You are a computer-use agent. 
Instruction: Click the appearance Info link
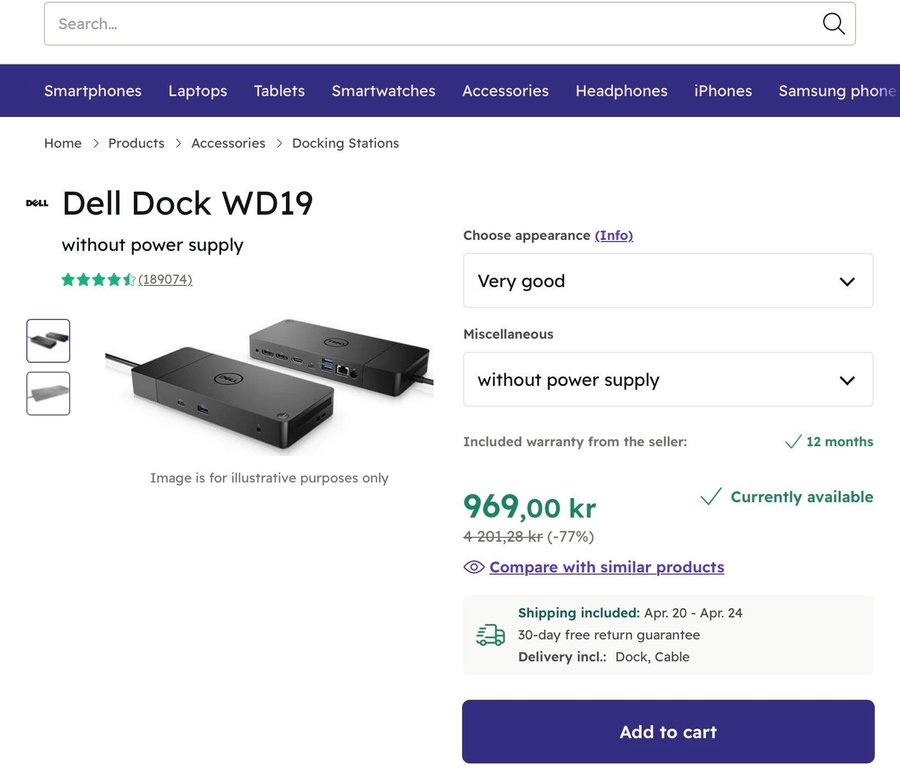[x=614, y=236]
